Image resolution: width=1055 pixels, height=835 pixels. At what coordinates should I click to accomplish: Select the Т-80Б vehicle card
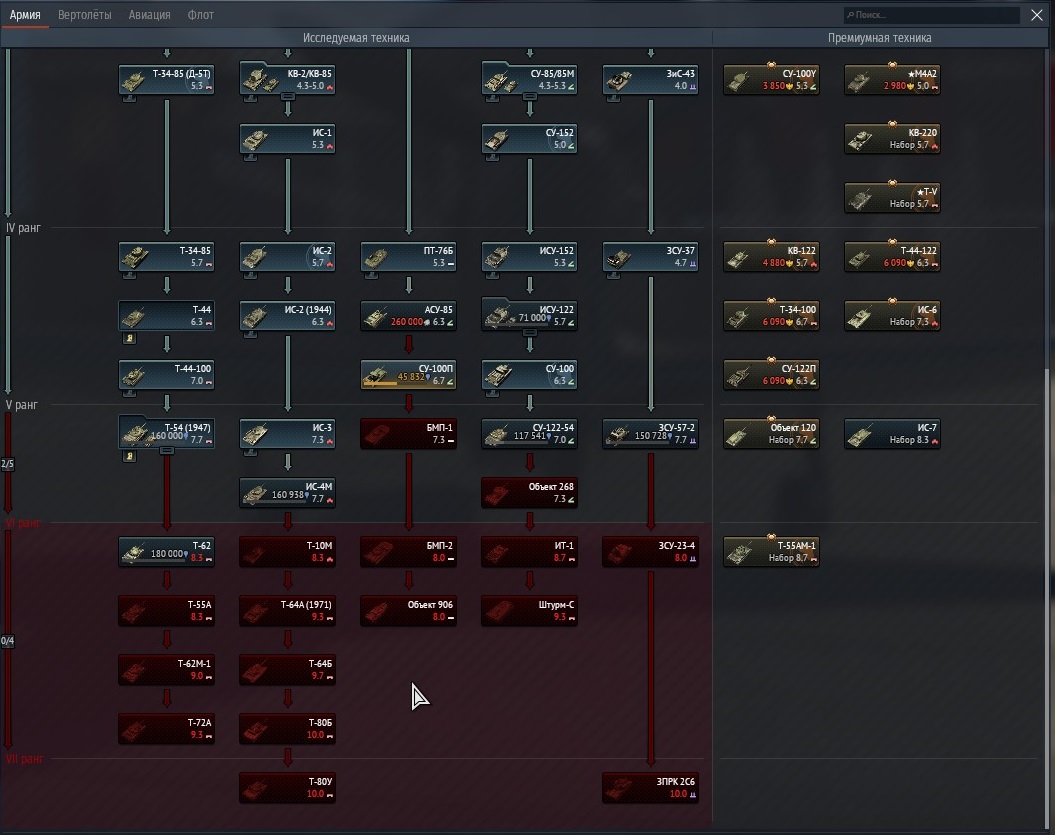(287, 729)
